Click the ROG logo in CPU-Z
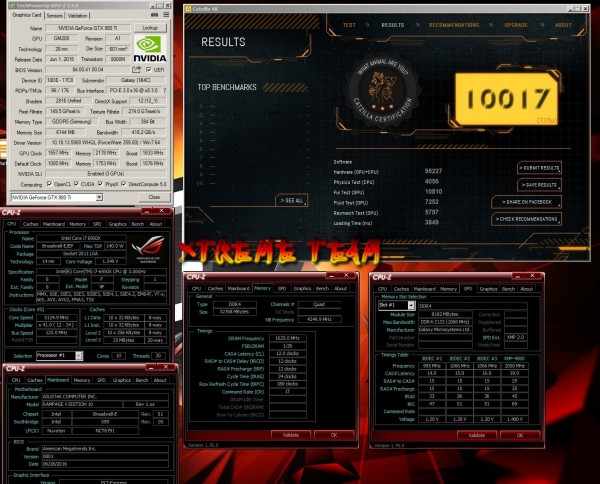Viewport: 600px width, 484px height. 148,248
